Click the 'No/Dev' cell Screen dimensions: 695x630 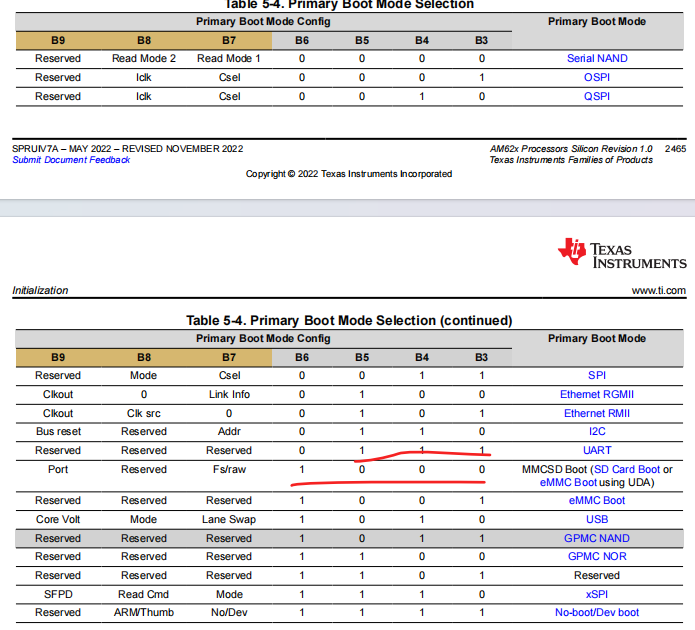point(229,613)
